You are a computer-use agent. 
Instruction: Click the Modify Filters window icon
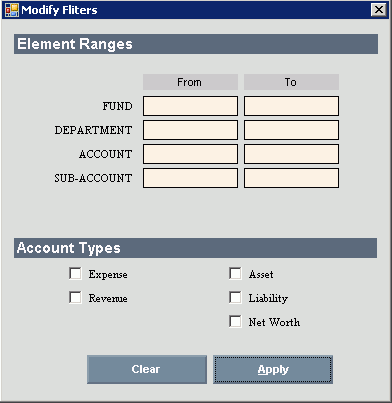[12, 10]
